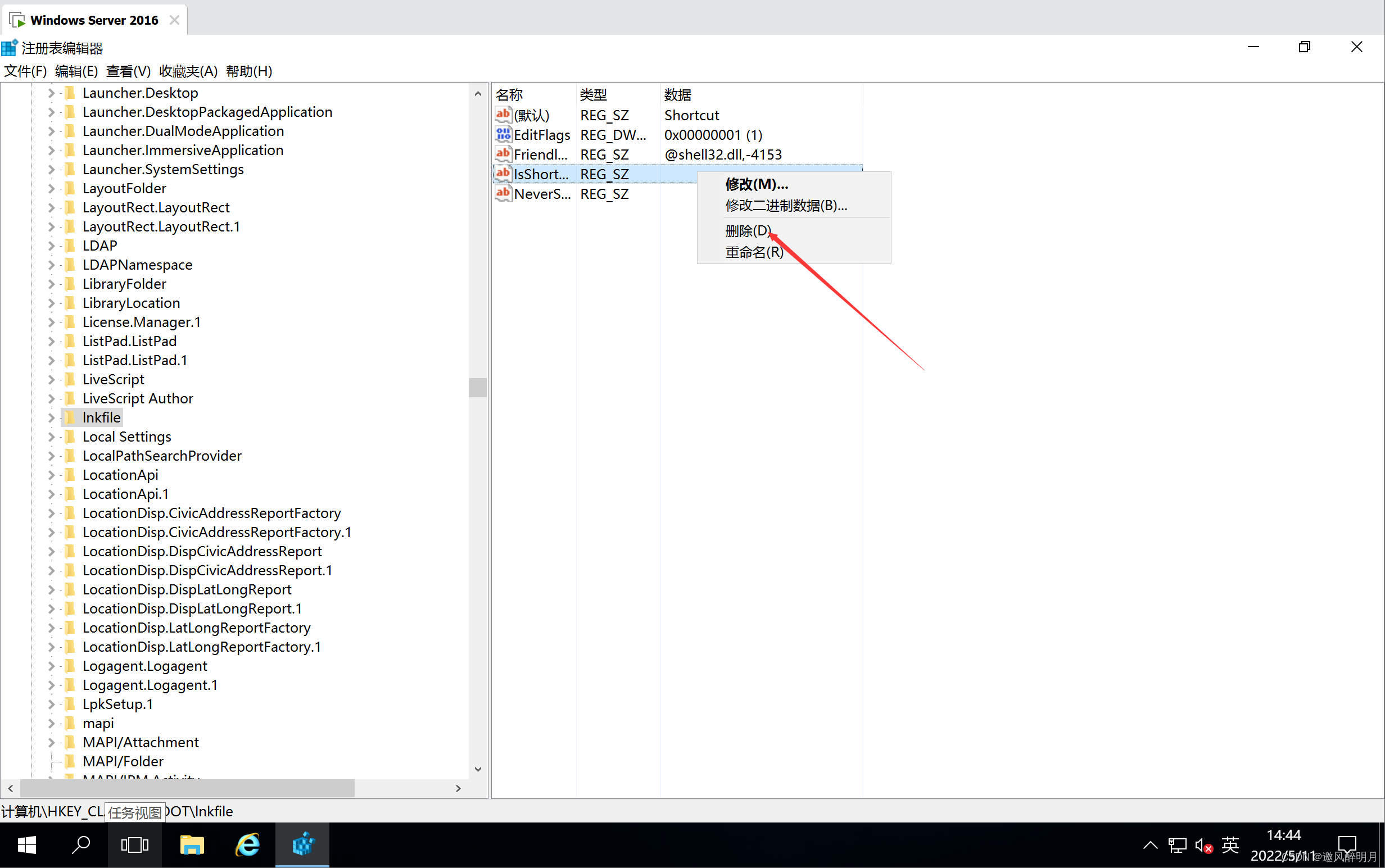
Task: Click the 英 input method indicator
Action: pos(1230,845)
